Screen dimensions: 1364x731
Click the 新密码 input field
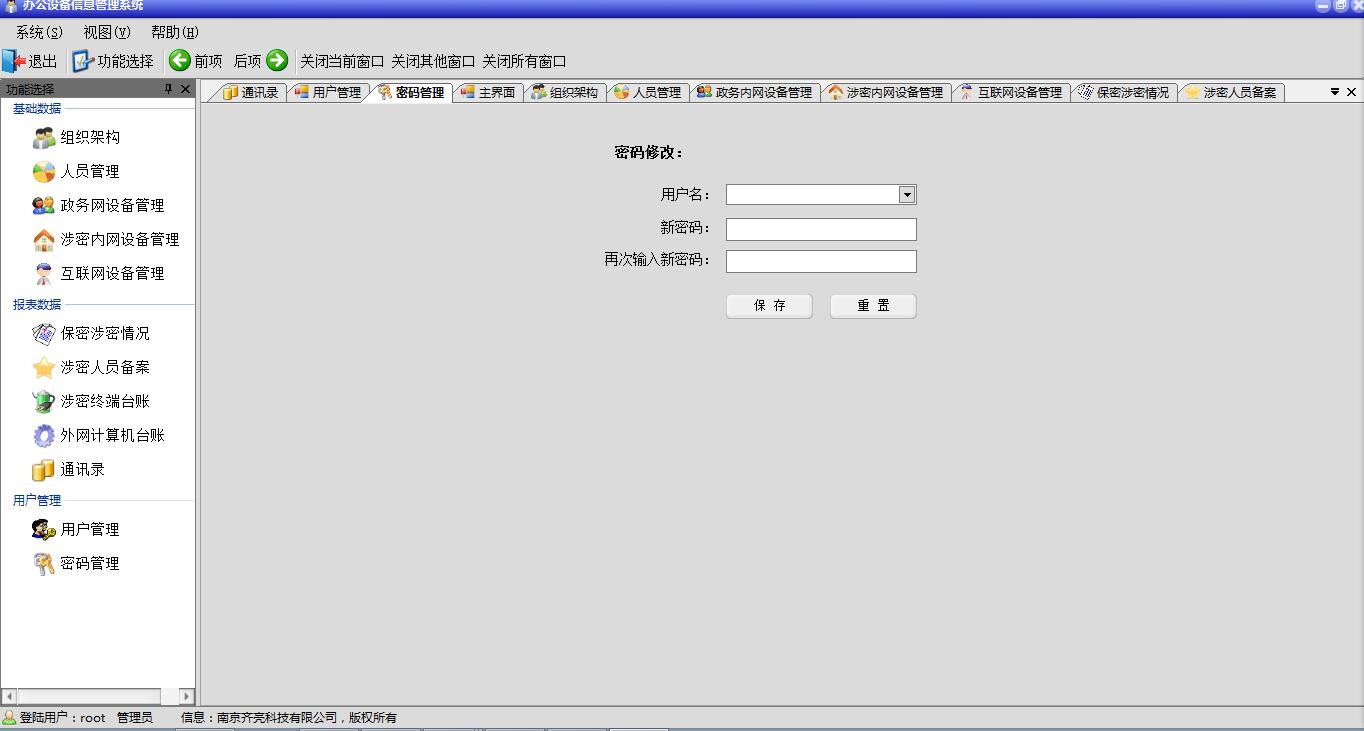coord(820,230)
